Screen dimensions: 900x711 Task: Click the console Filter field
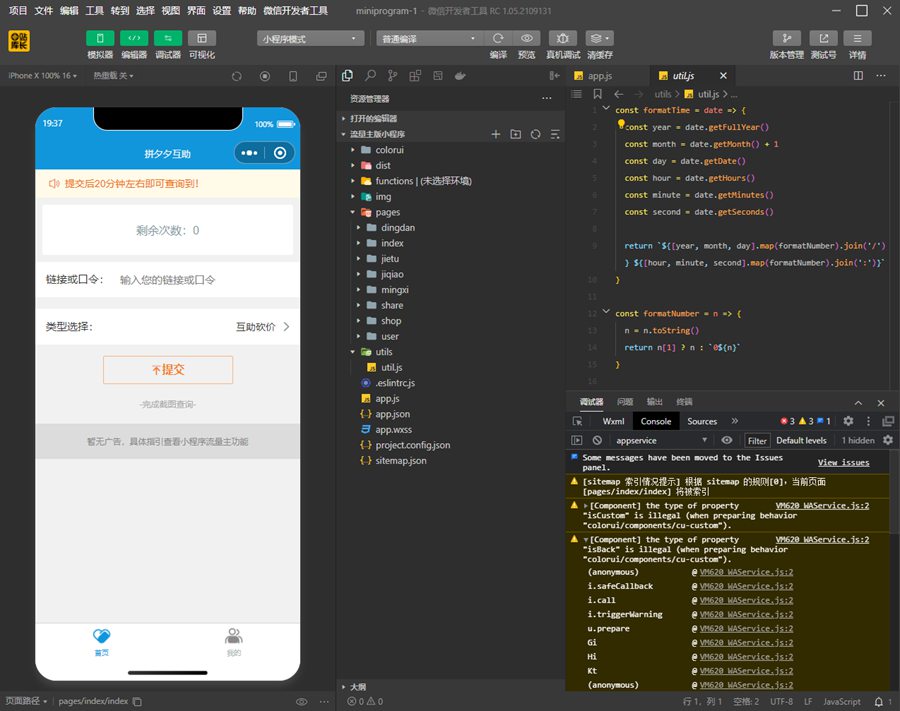click(x=757, y=440)
